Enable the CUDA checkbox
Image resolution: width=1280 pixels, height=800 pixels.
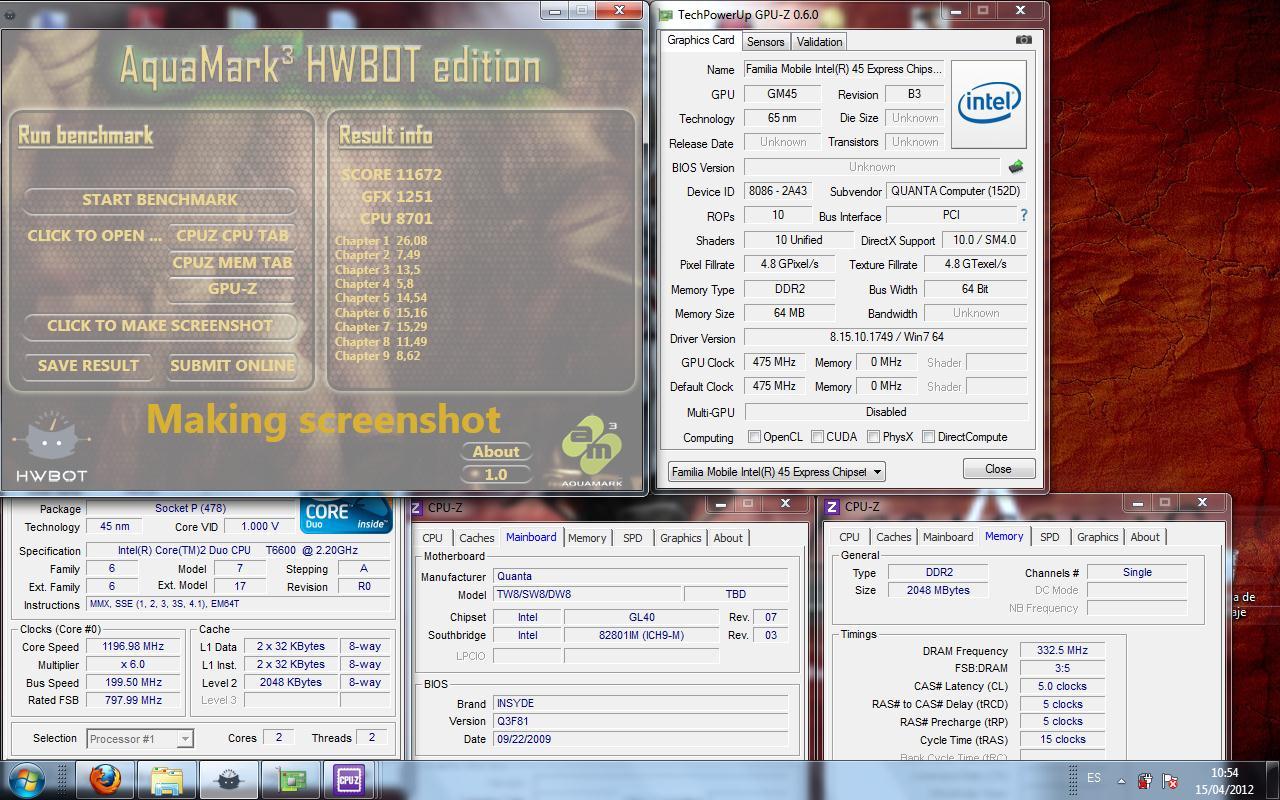pos(818,437)
